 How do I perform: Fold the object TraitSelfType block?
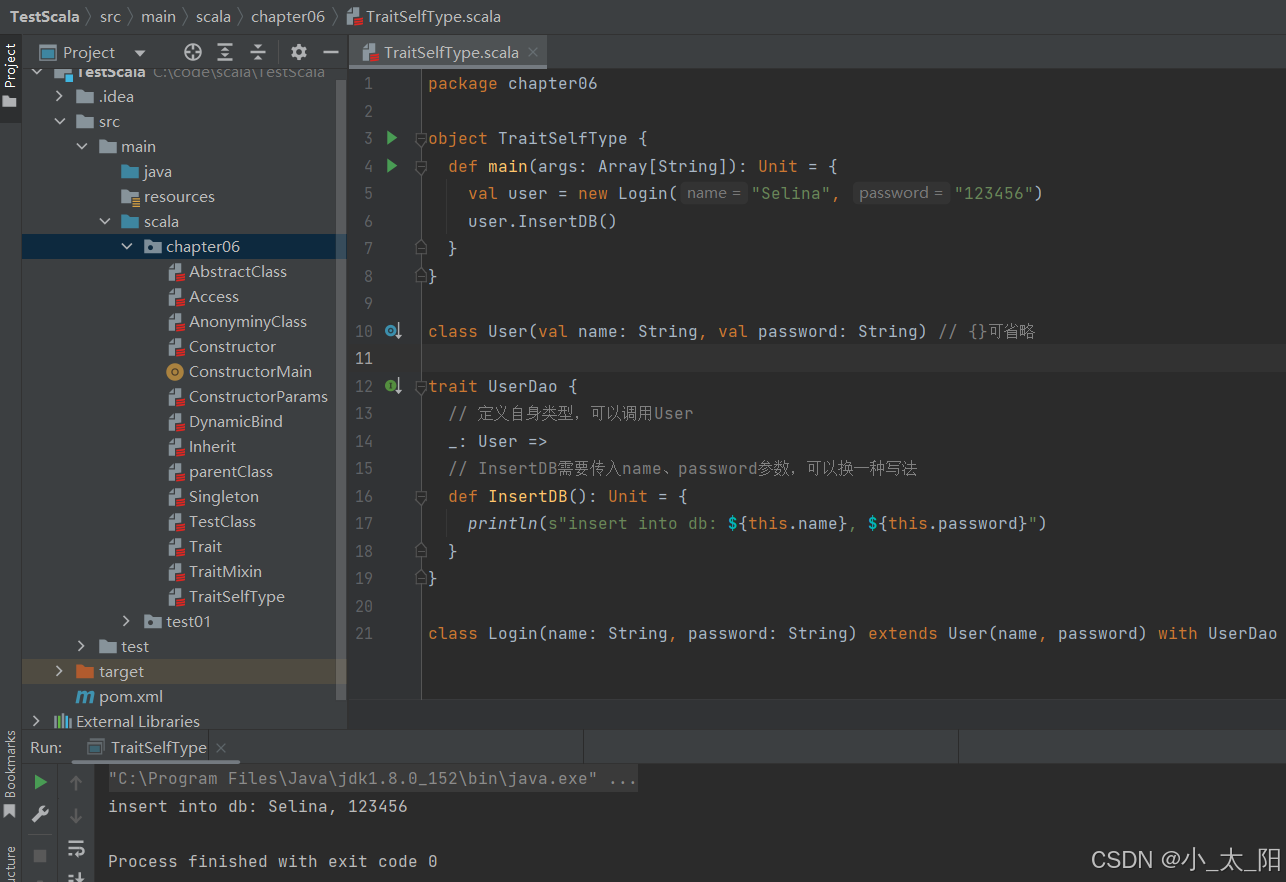click(421, 139)
